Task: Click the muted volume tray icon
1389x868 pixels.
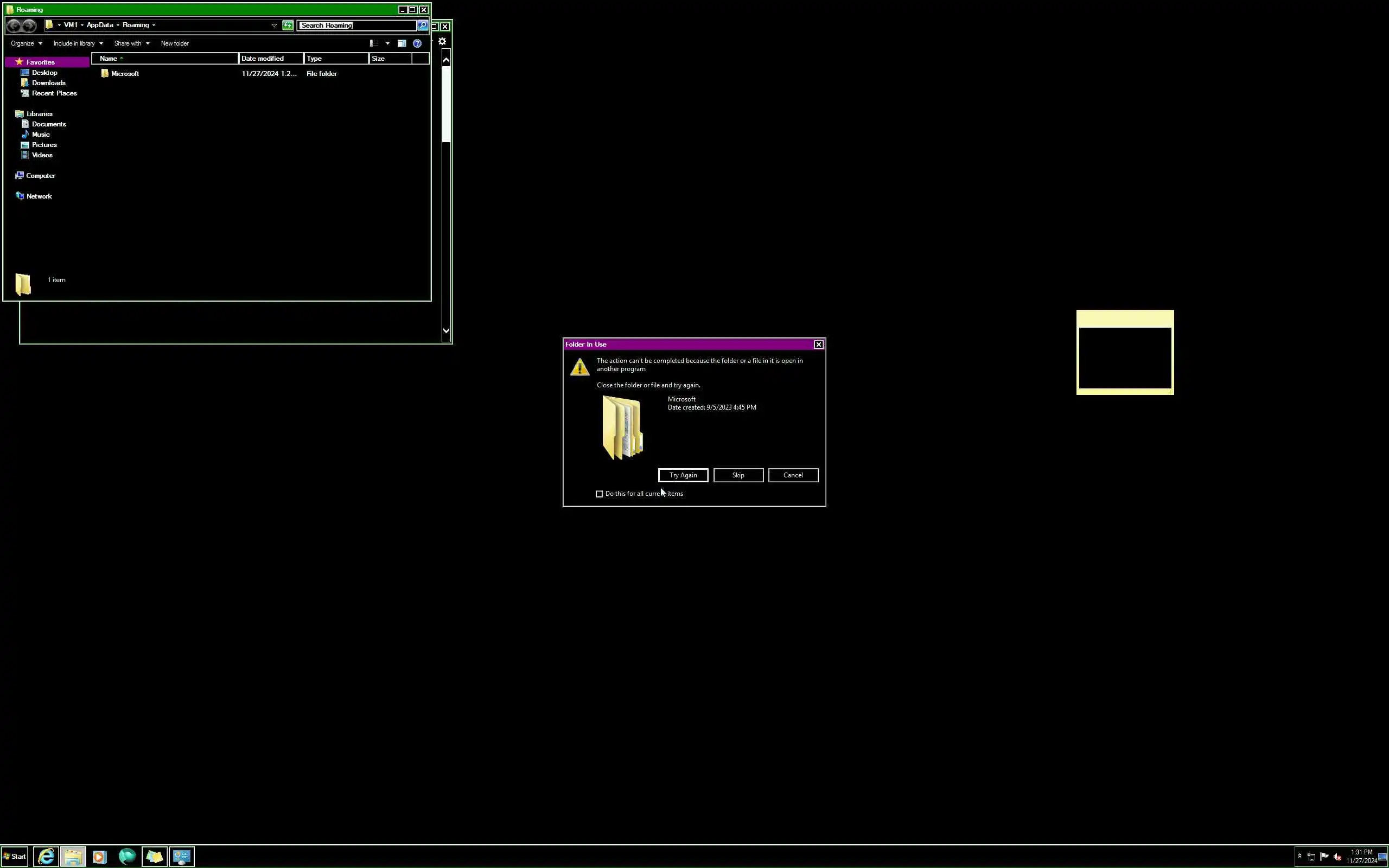Action: click(x=1337, y=857)
